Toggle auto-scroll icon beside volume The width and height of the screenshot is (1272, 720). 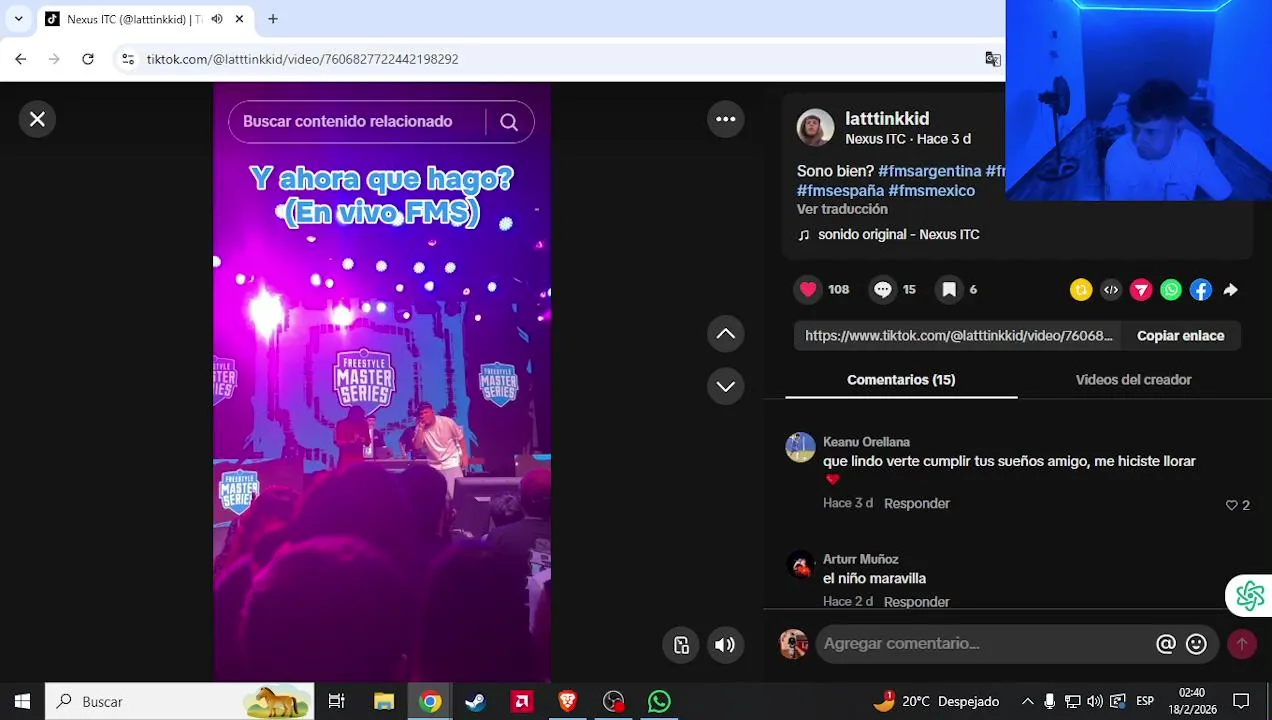coord(681,645)
